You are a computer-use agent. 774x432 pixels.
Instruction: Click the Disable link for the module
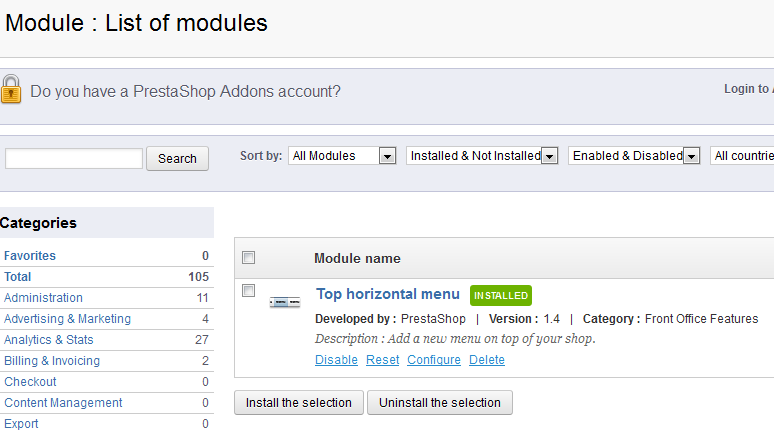336,360
